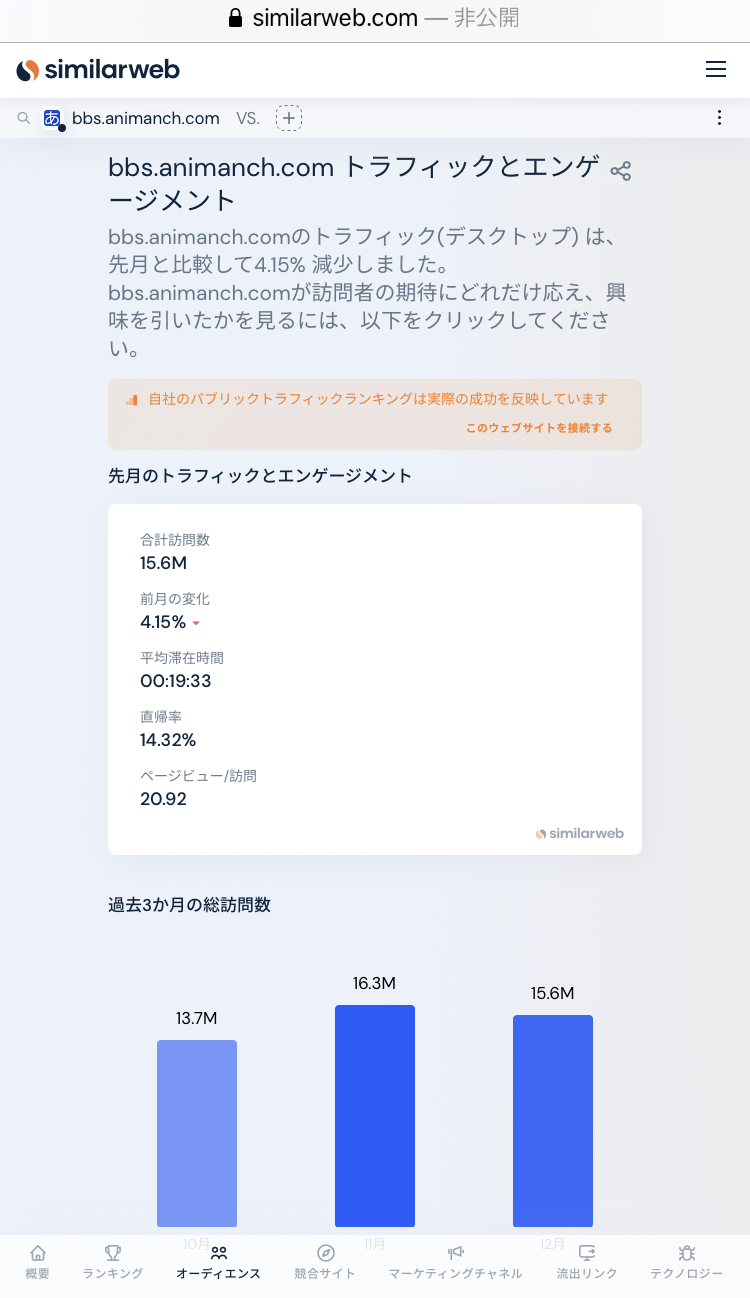Screen dimensions: 750x1298
Task: Go to the 概要 overview tab
Action: 37,1262
